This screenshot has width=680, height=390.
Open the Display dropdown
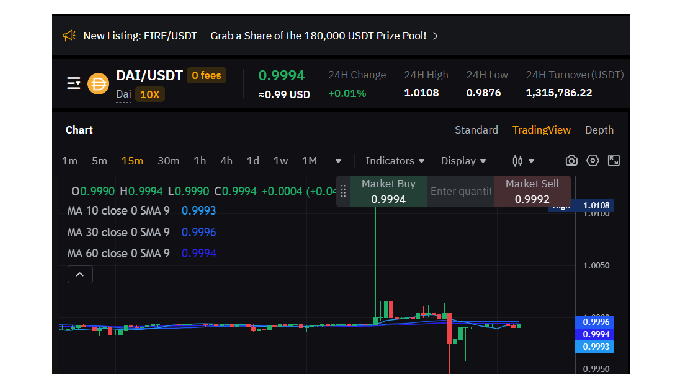click(x=463, y=161)
